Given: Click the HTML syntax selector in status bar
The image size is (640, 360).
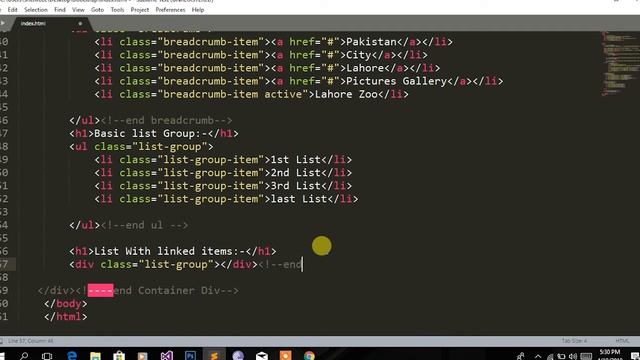Looking at the screenshot, I should click(x=622, y=340).
